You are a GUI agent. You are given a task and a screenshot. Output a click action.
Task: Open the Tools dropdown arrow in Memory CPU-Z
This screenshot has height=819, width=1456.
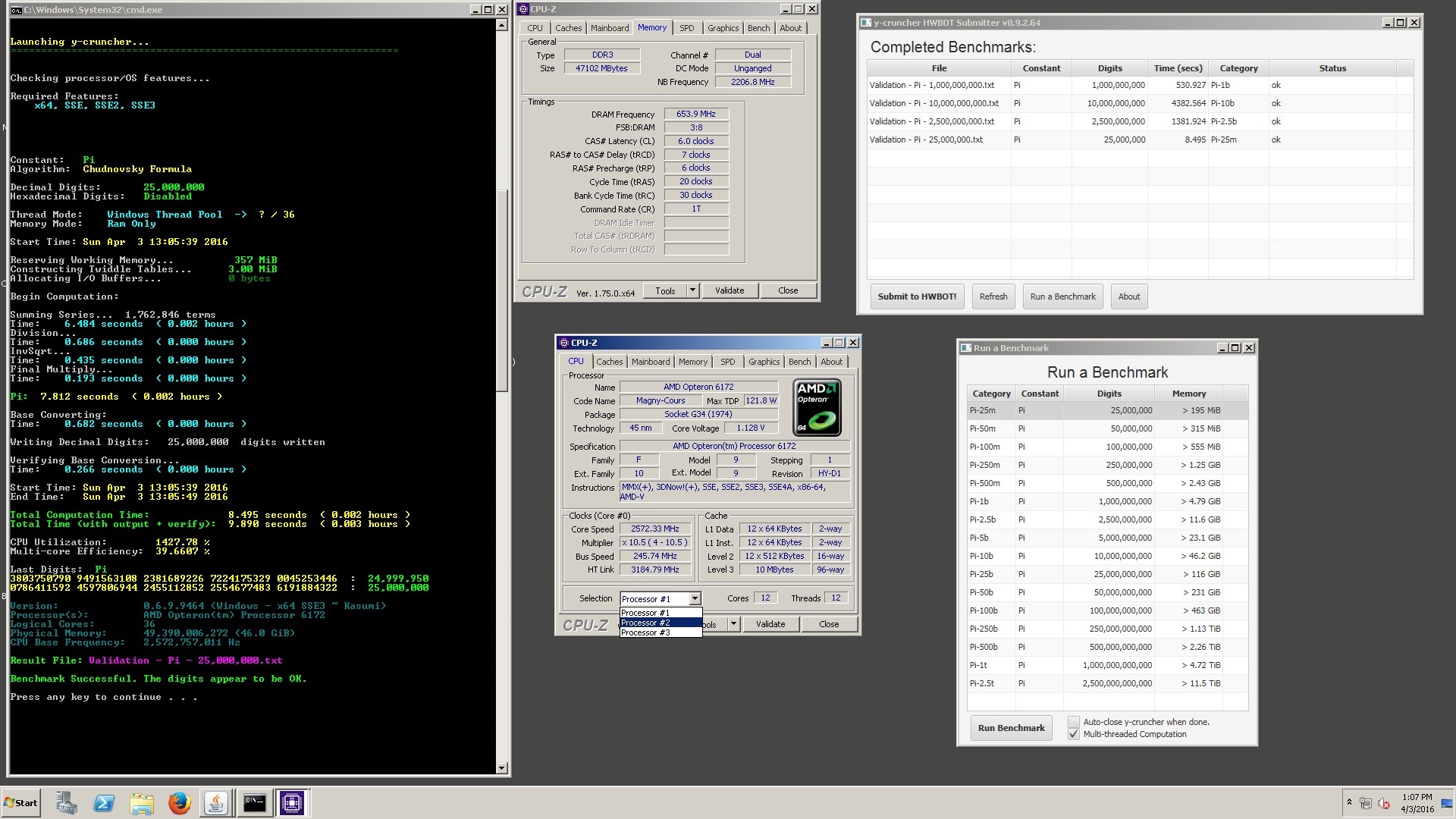point(692,290)
